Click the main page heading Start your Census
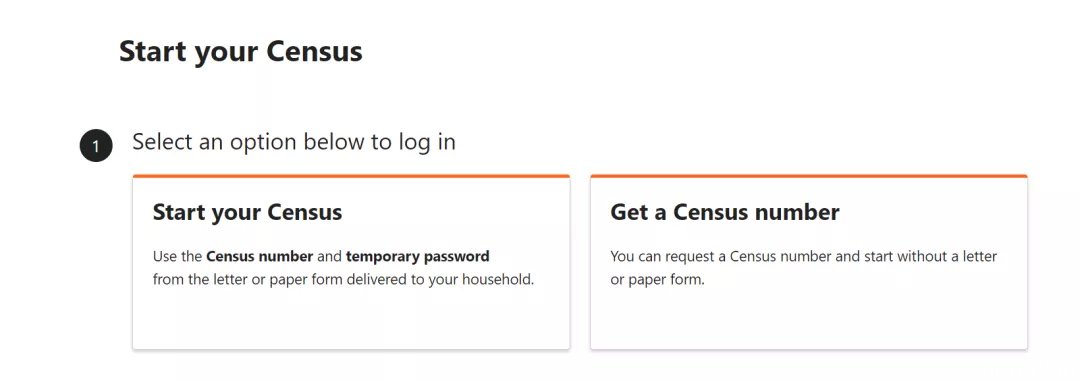 (241, 52)
